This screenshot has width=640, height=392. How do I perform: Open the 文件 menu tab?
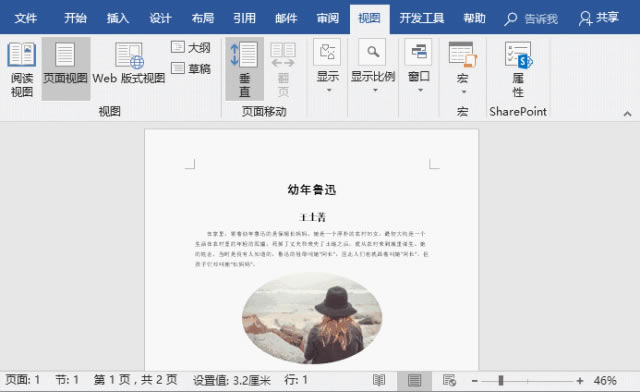(26, 18)
